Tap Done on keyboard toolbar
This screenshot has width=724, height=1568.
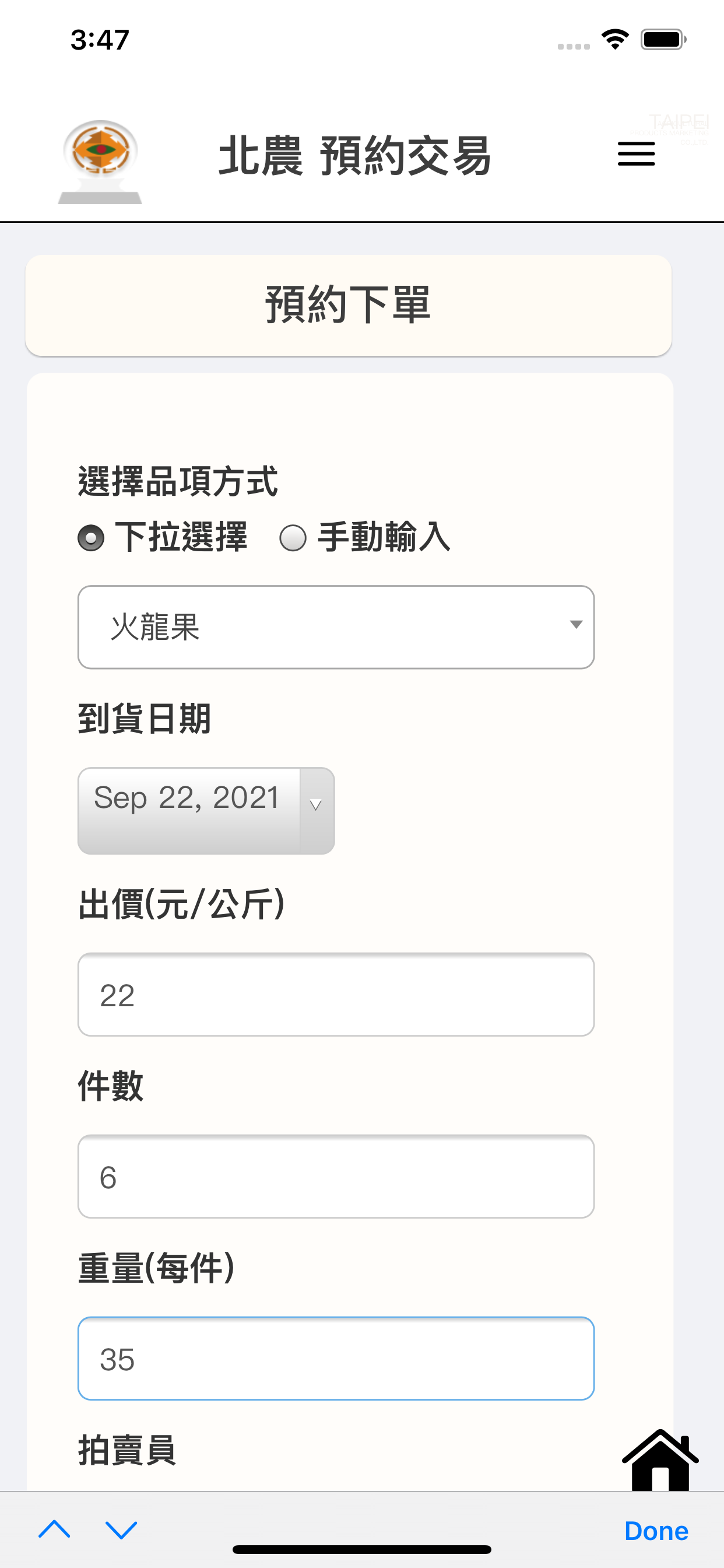pyautogui.click(x=656, y=1530)
